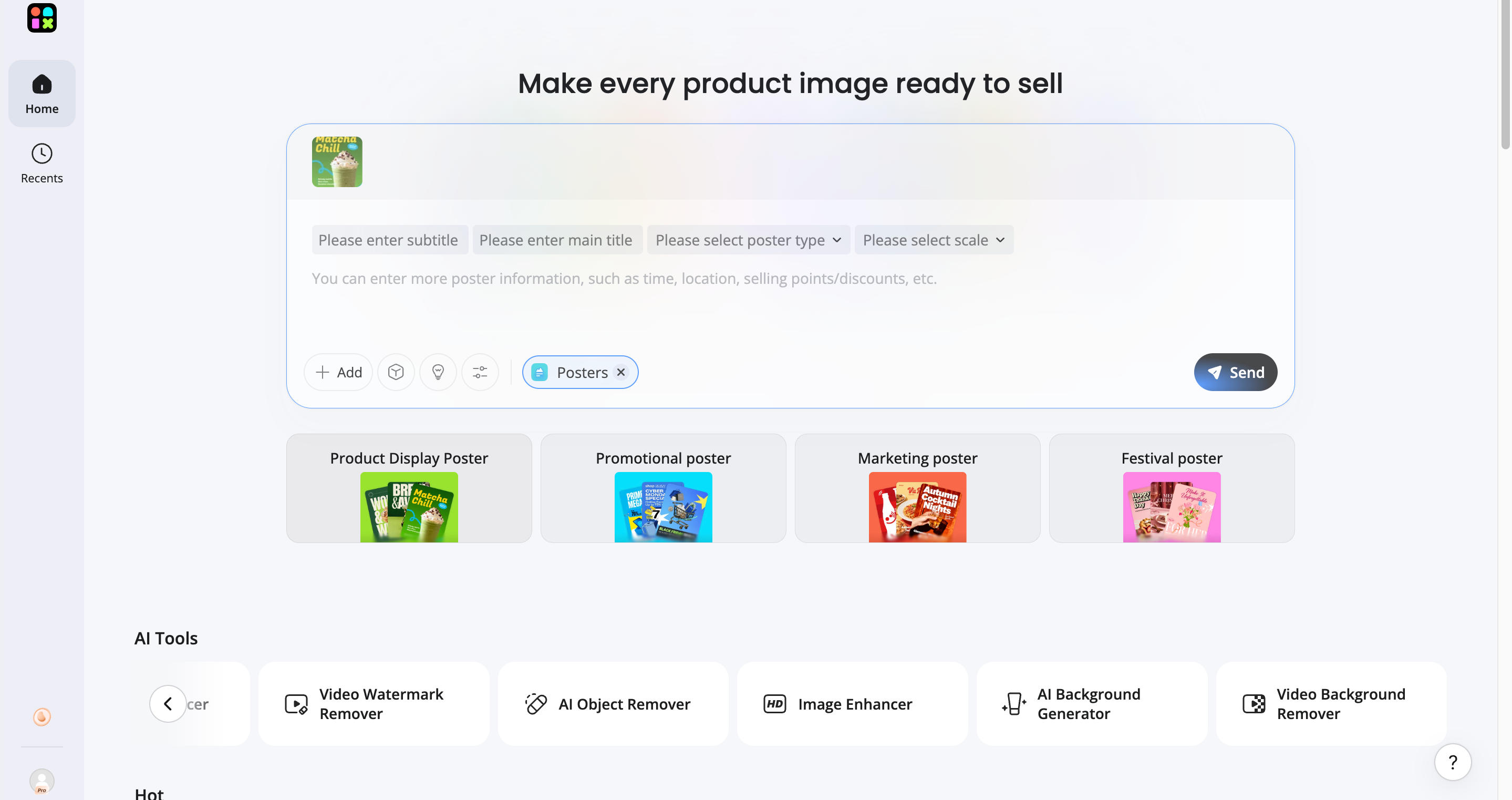
Task: Click the Pro user avatar
Action: tap(42, 781)
